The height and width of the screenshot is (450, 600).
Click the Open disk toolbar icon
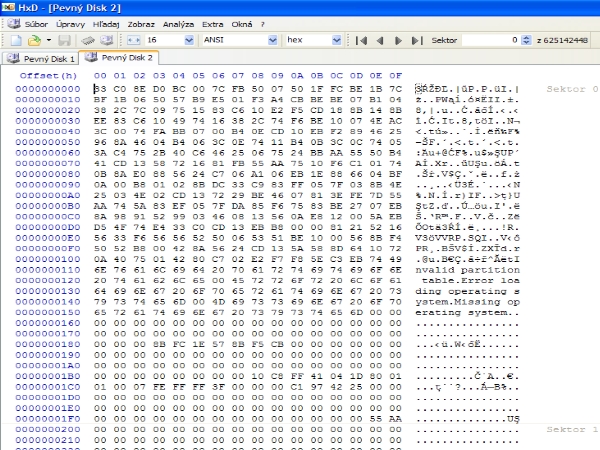[106, 40]
